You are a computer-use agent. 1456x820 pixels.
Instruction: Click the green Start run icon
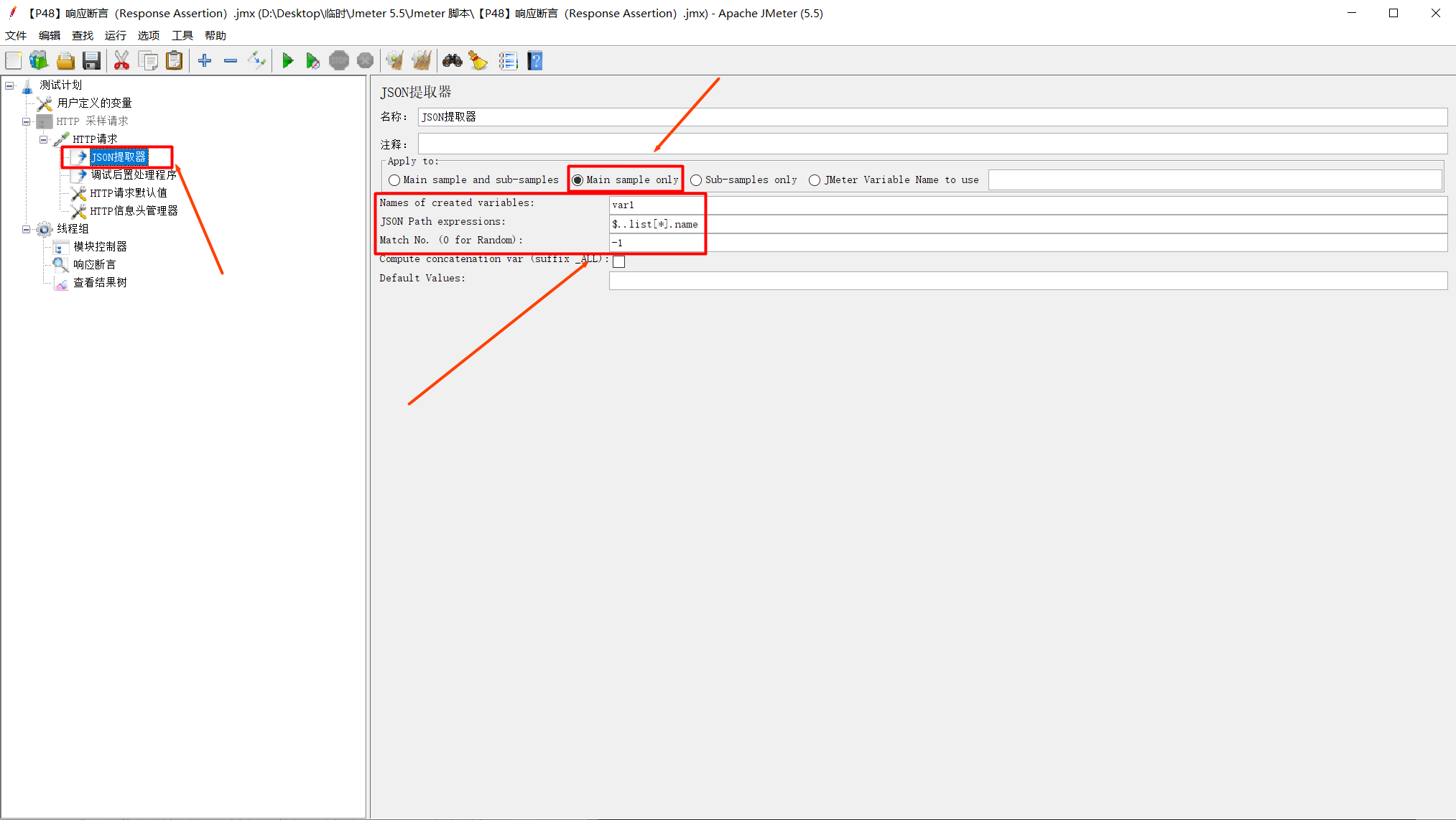287,61
